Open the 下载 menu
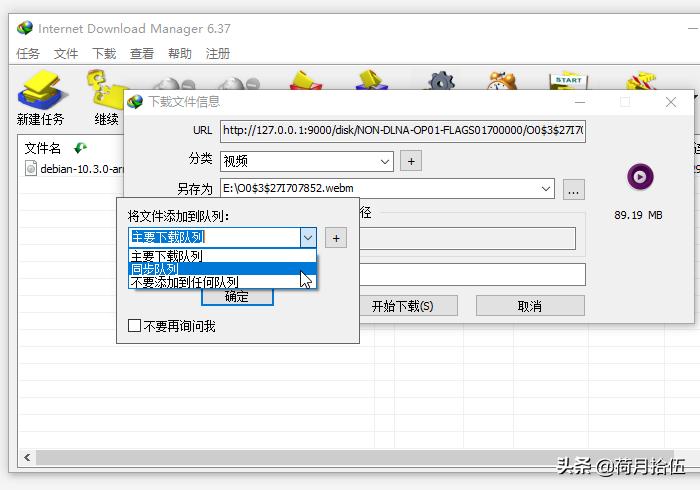 (x=104, y=54)
